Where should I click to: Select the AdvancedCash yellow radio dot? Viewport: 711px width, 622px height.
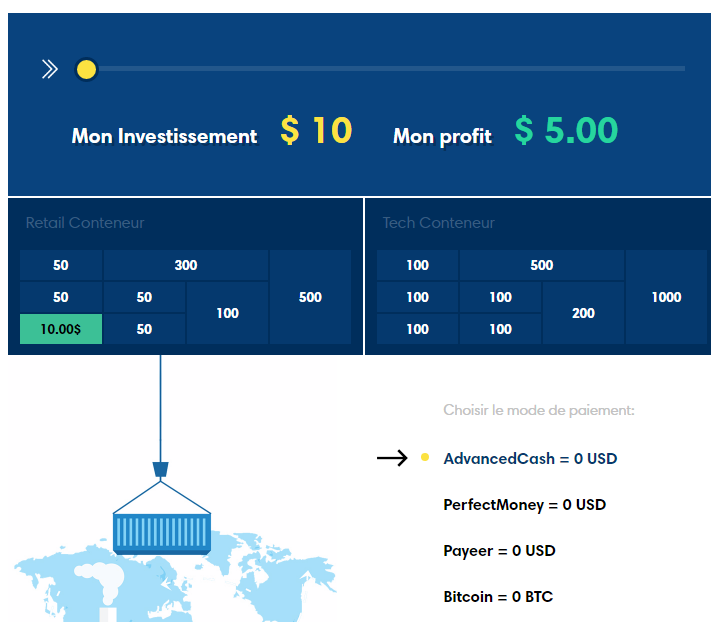(425, 457)
